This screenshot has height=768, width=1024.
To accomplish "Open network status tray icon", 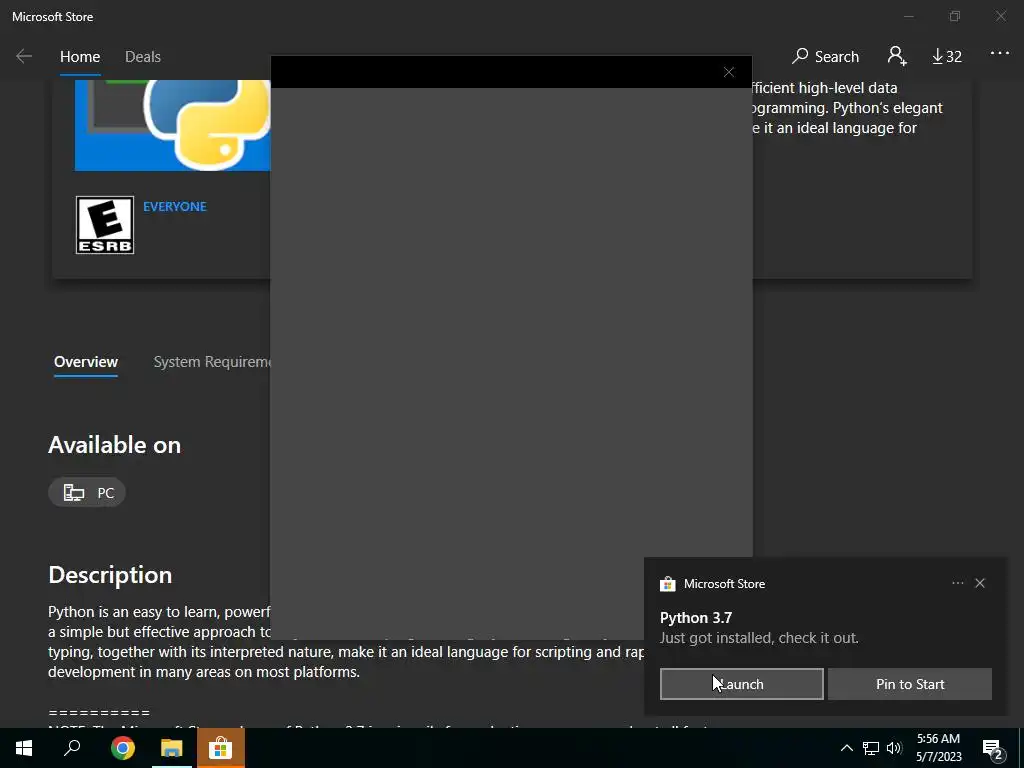I will (x=871, y=748).
